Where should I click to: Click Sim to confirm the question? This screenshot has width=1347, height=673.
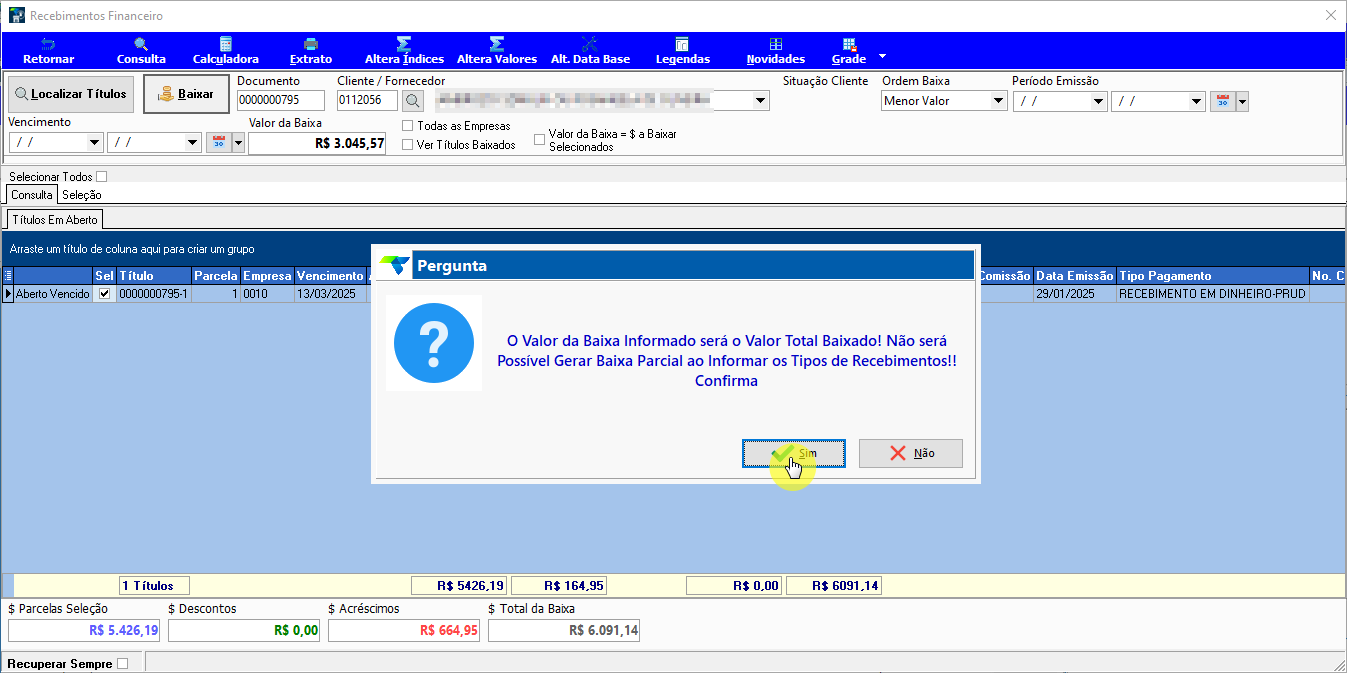[x=794, y=453]
